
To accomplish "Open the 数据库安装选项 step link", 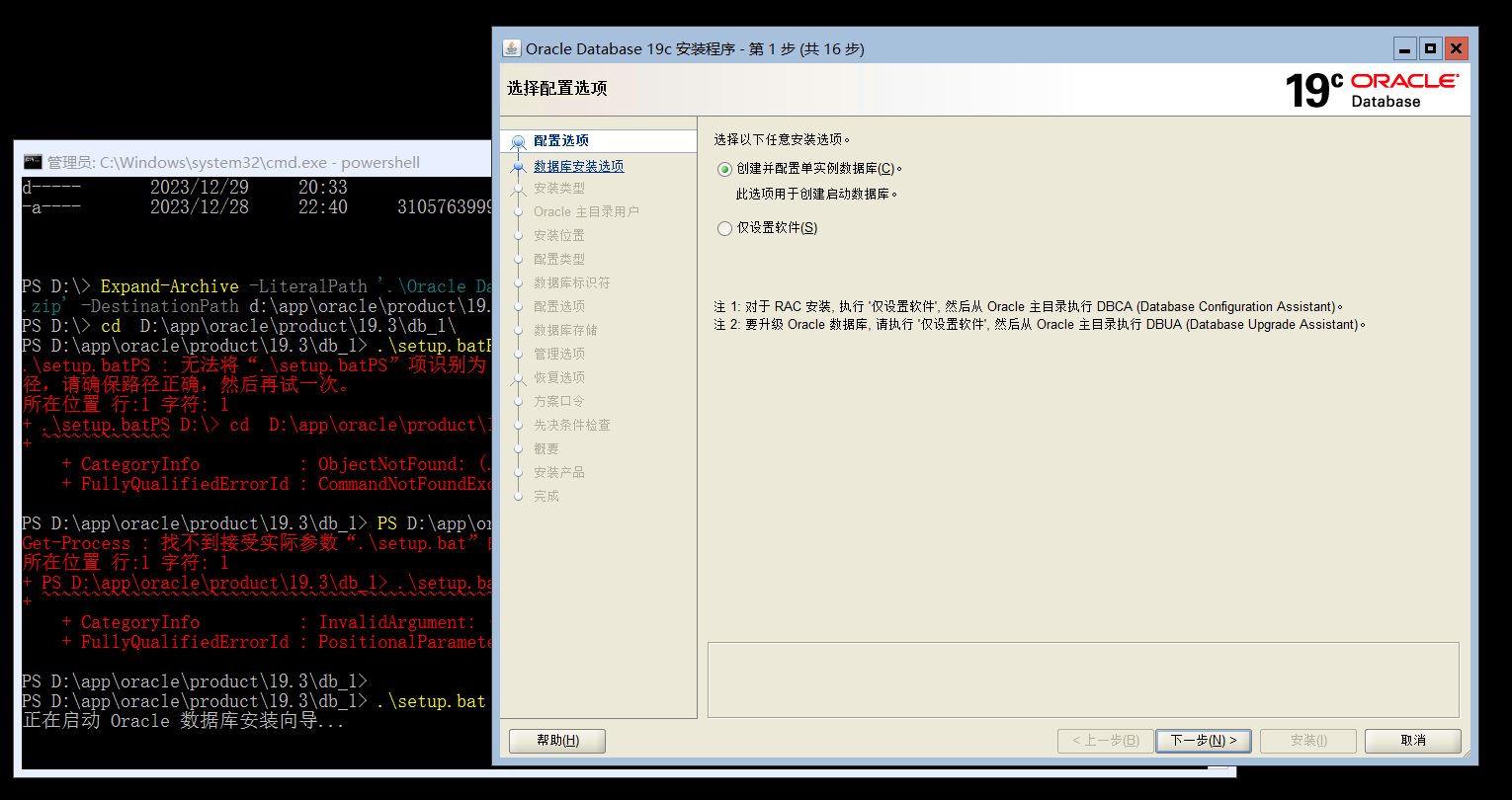I will pos(578,164).
